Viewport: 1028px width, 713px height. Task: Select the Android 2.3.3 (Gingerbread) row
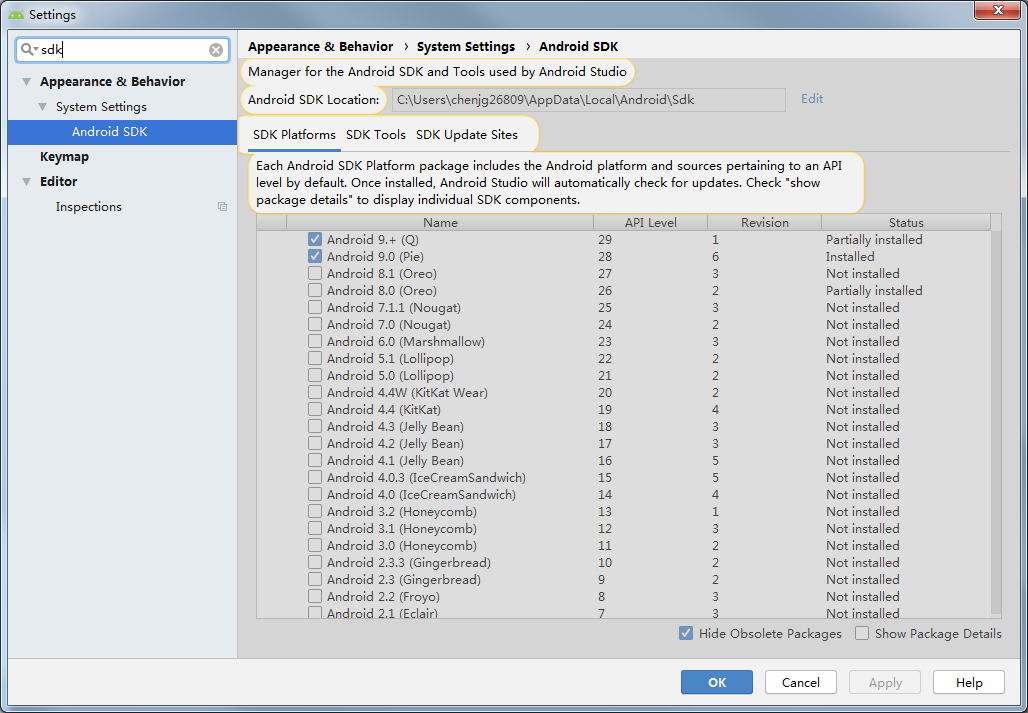[623, 563]
